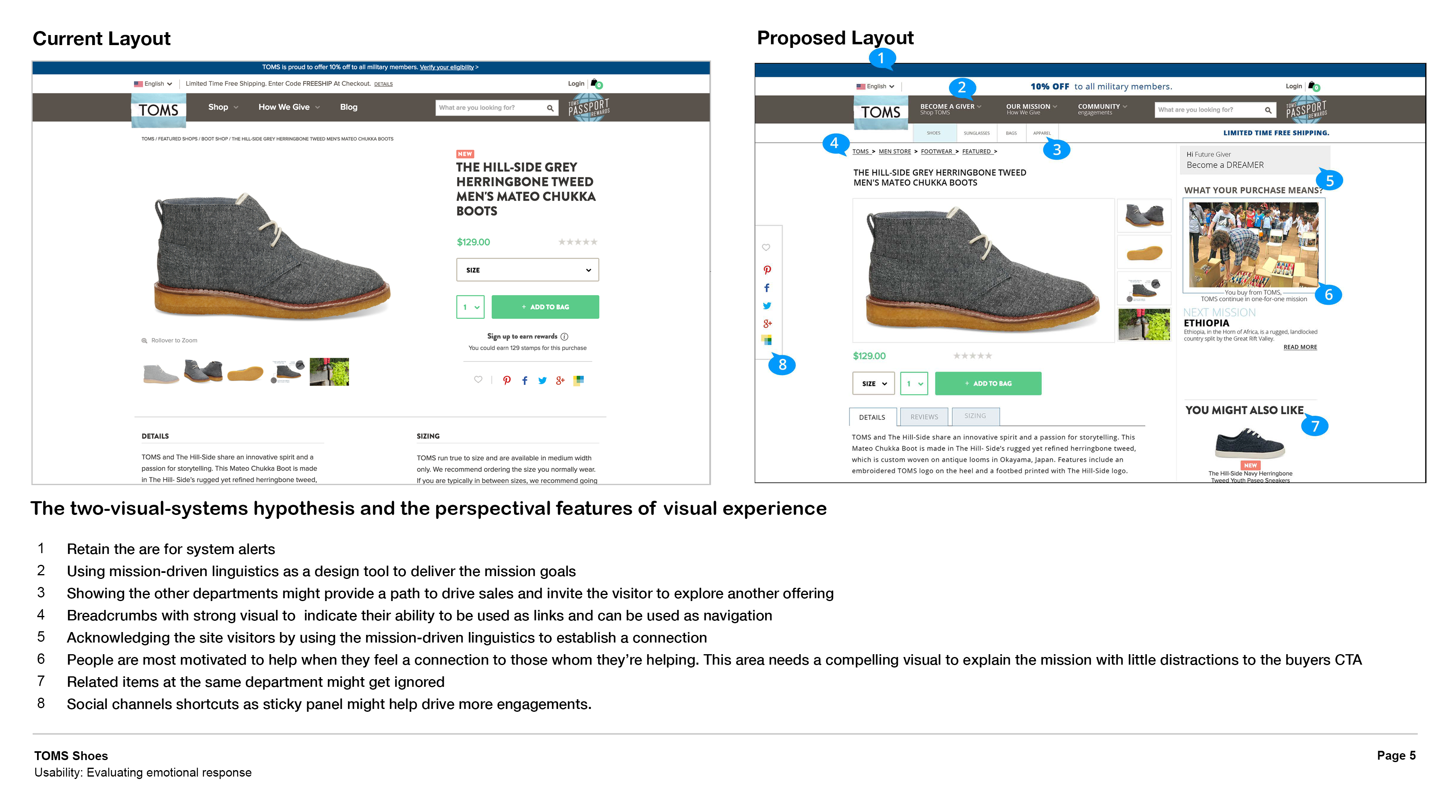Click the search magnifier icon in the Proposed Layout

pos(1268,110)
